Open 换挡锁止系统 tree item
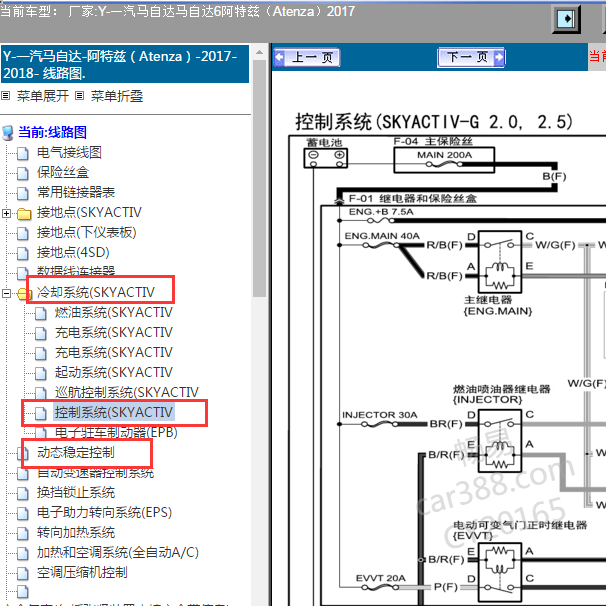The height and width of the screenshot is (606, 606). click(76, 493)
